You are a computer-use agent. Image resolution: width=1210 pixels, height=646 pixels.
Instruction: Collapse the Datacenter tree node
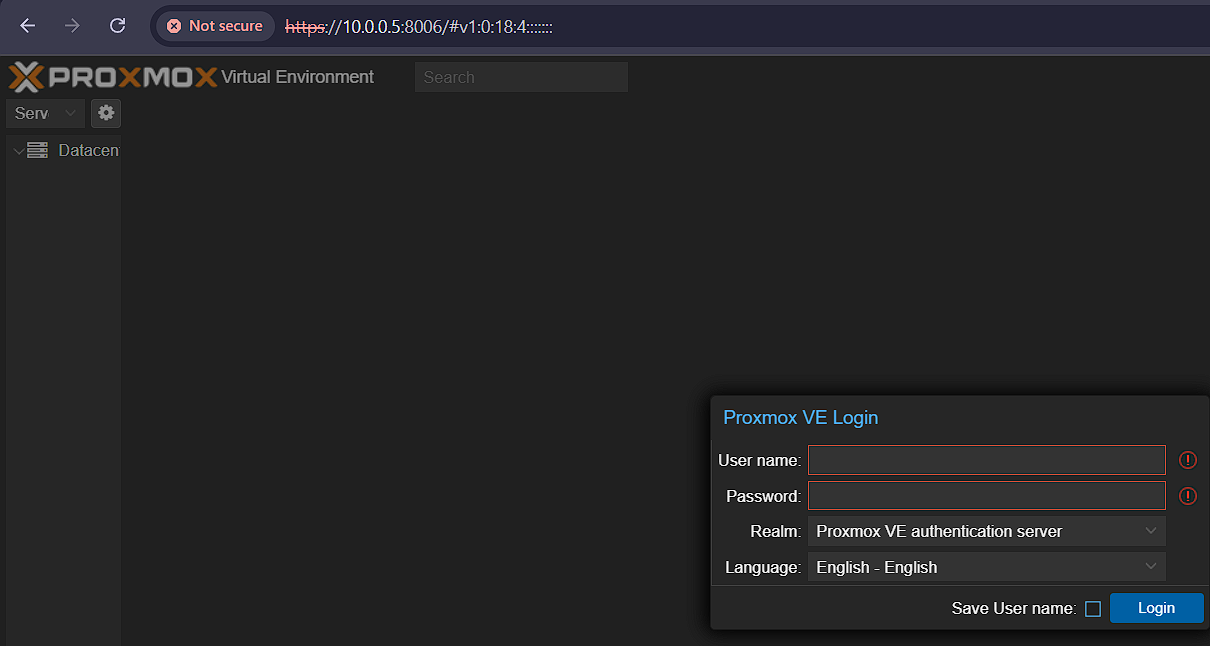tap(18, 151)
